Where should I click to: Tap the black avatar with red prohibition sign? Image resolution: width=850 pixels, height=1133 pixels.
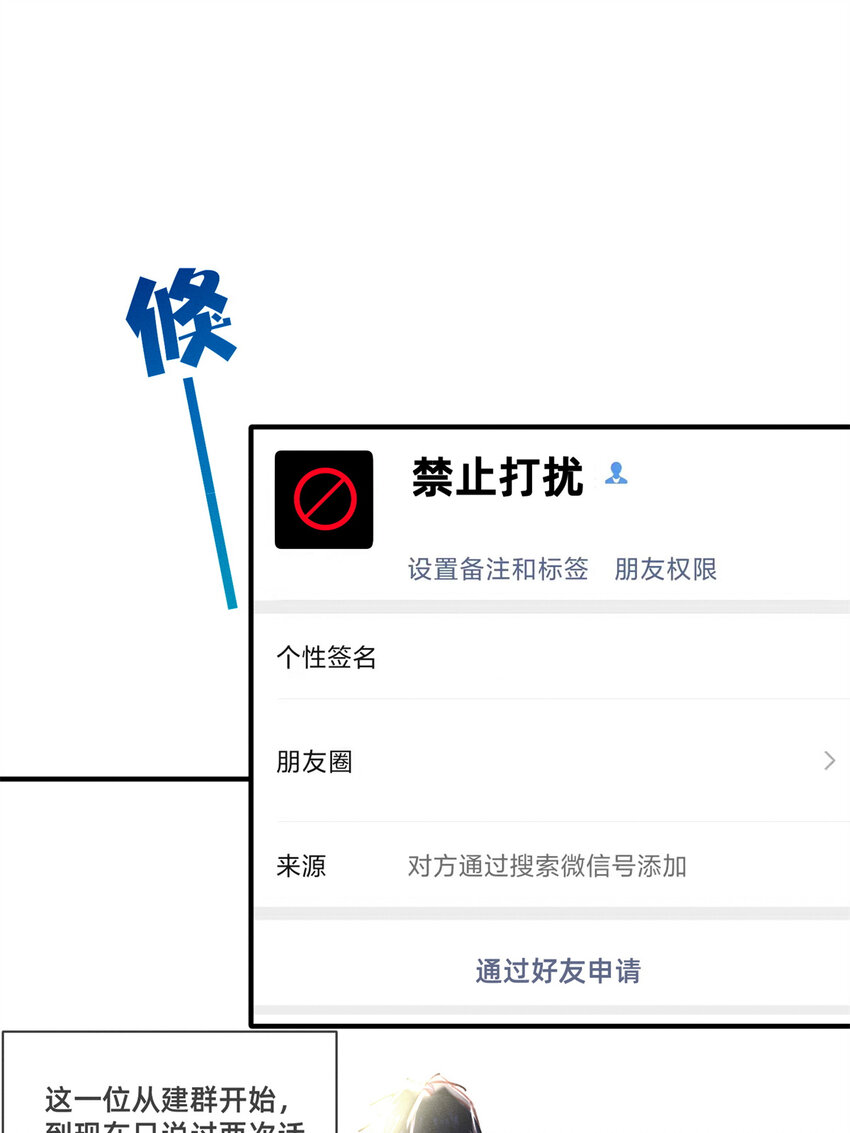coord(324,499)
